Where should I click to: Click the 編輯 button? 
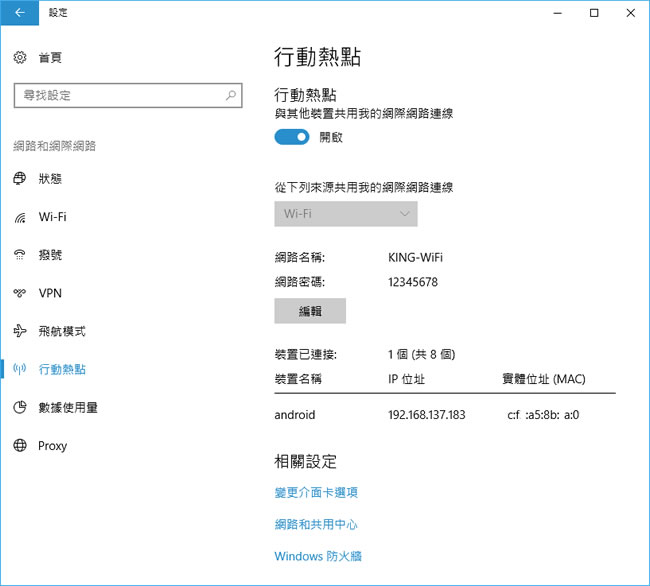(x=310, y=311)
